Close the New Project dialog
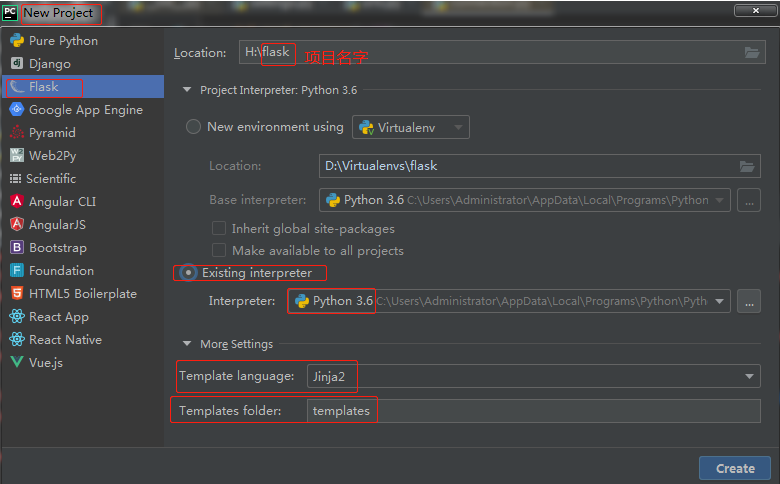Screen dimensions: 780x484 (755, 10)
